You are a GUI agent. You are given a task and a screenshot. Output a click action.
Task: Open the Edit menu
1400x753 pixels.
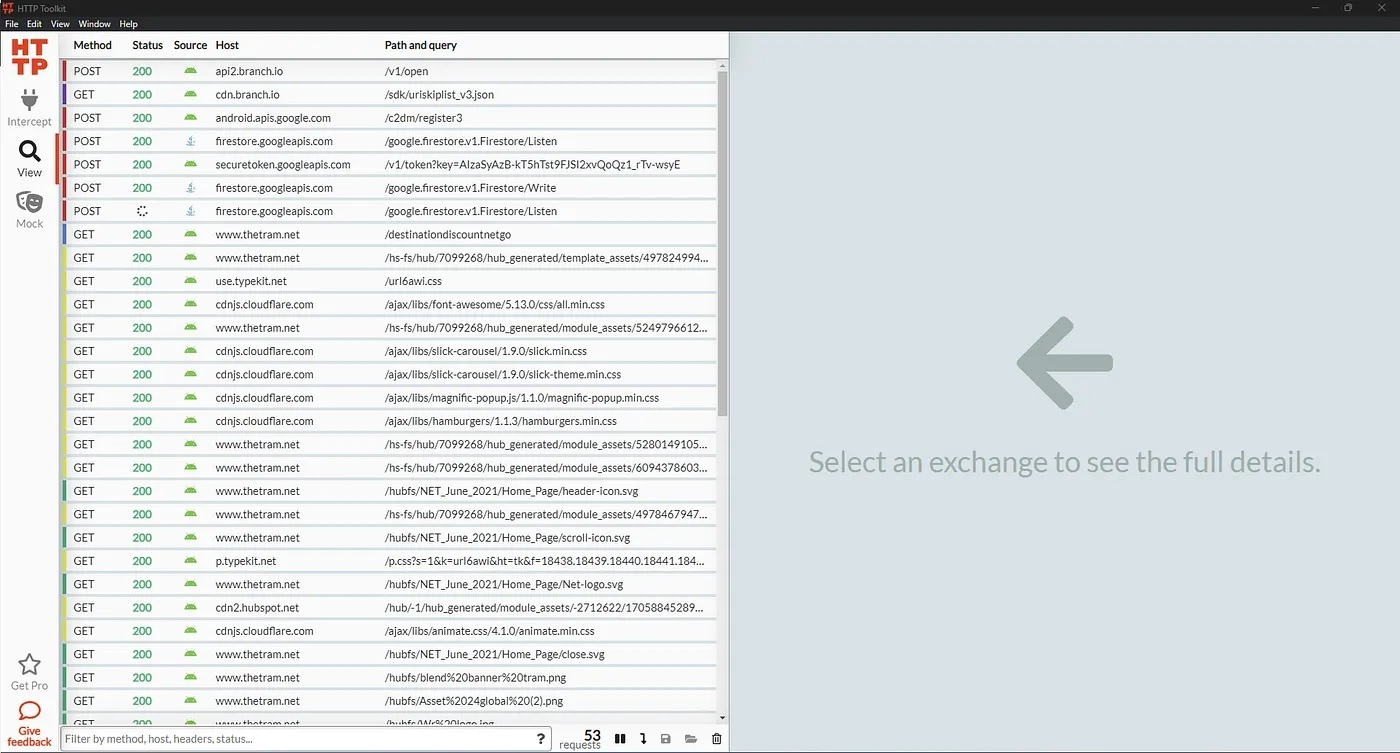[x=35, y=23]
